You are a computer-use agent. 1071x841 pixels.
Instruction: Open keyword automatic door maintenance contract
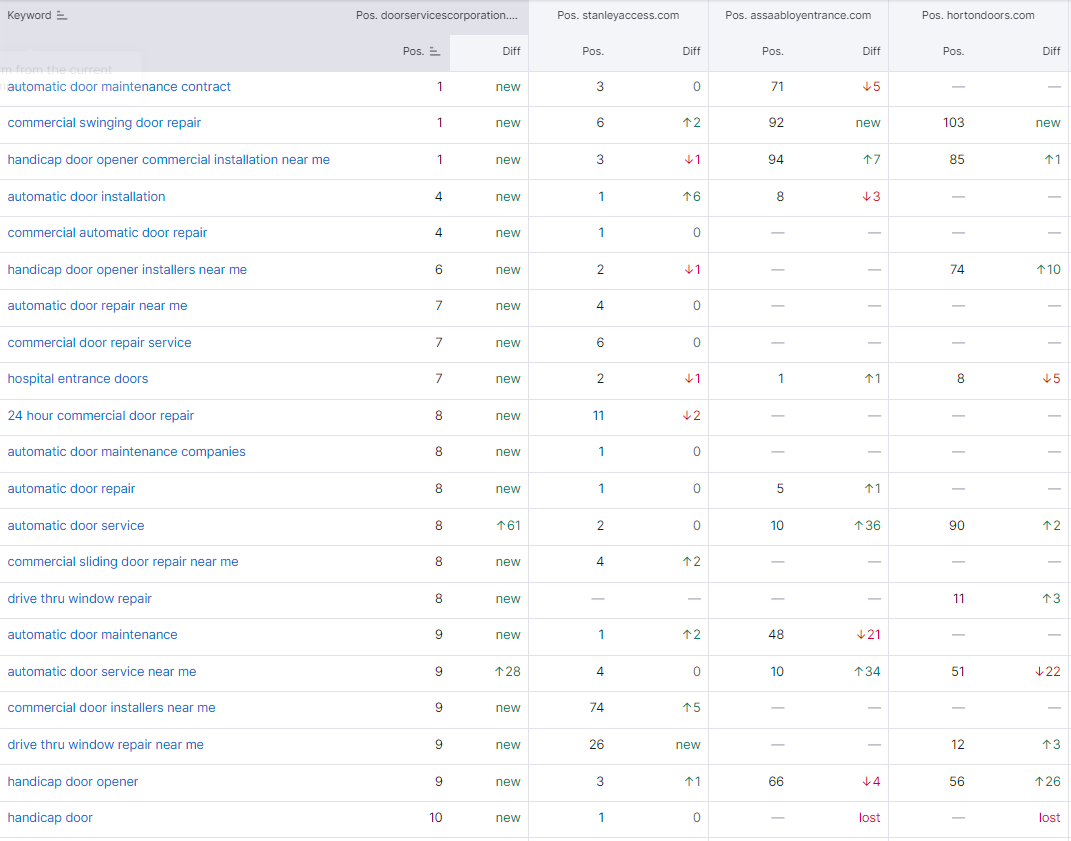click(x=119, y=87)
